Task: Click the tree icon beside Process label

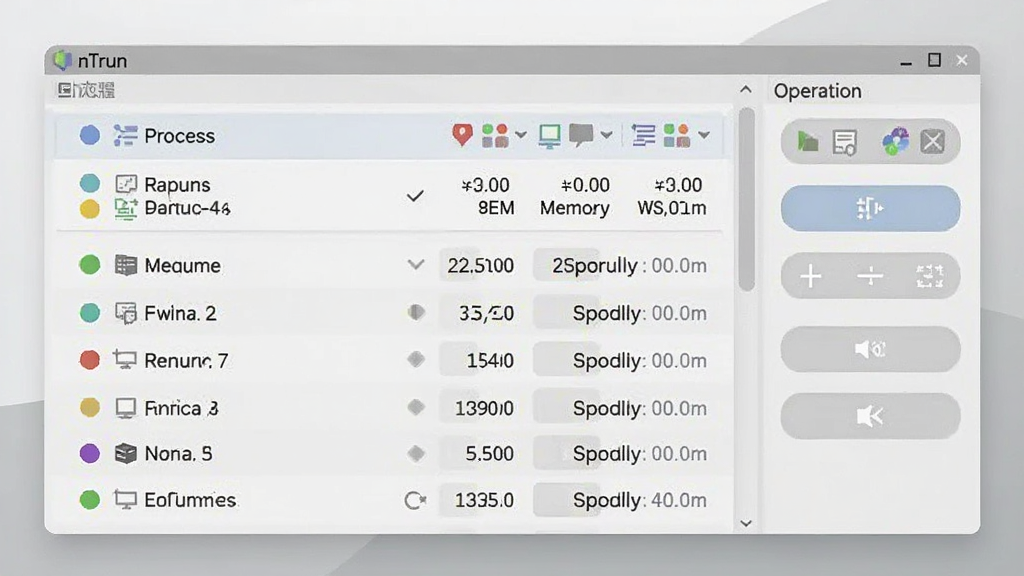Action: [125, 135]
